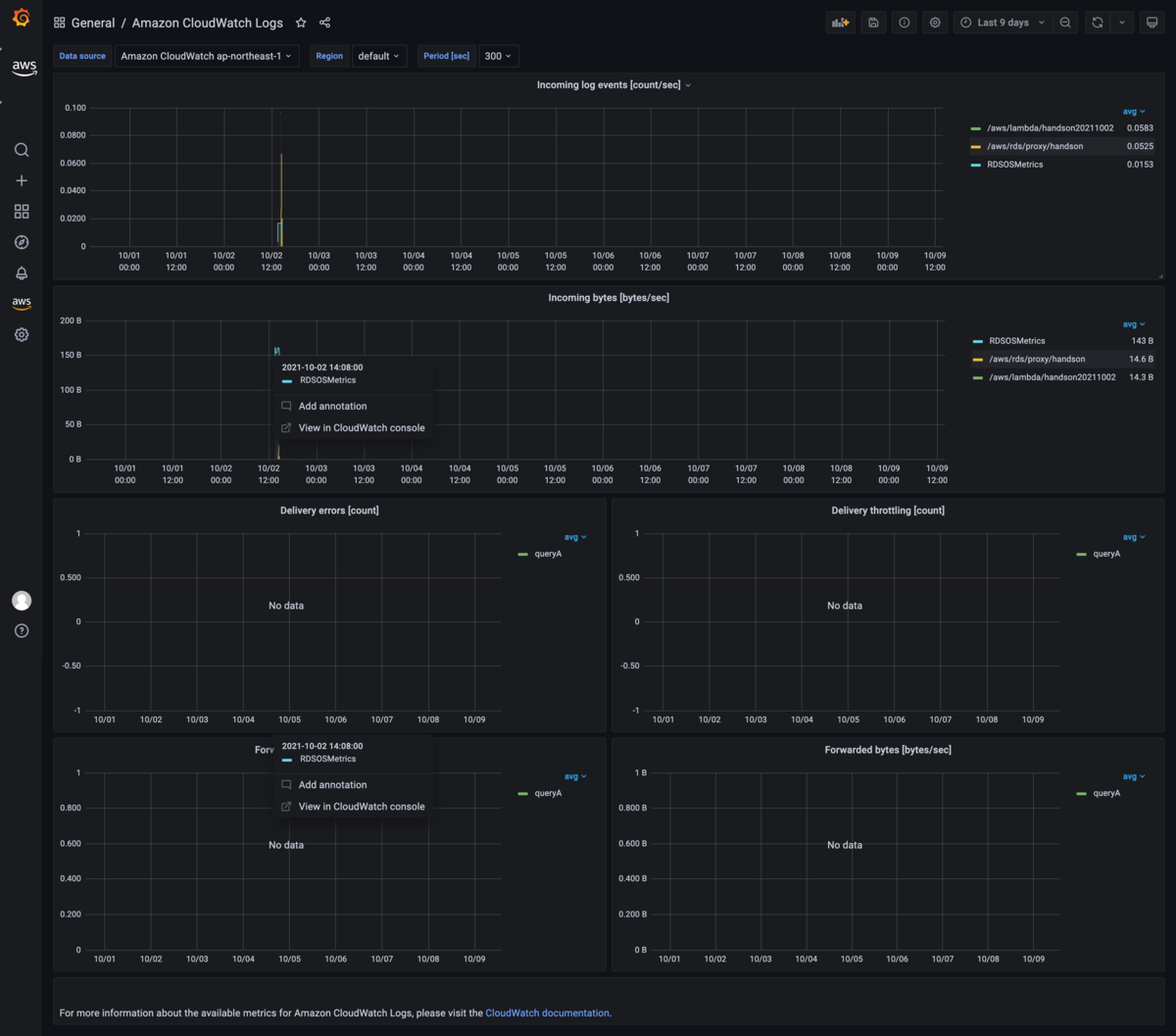The width and height of the screenshot is (1176, 1036).
Task: Save dashboard with the disk icon
Action: 873,23
